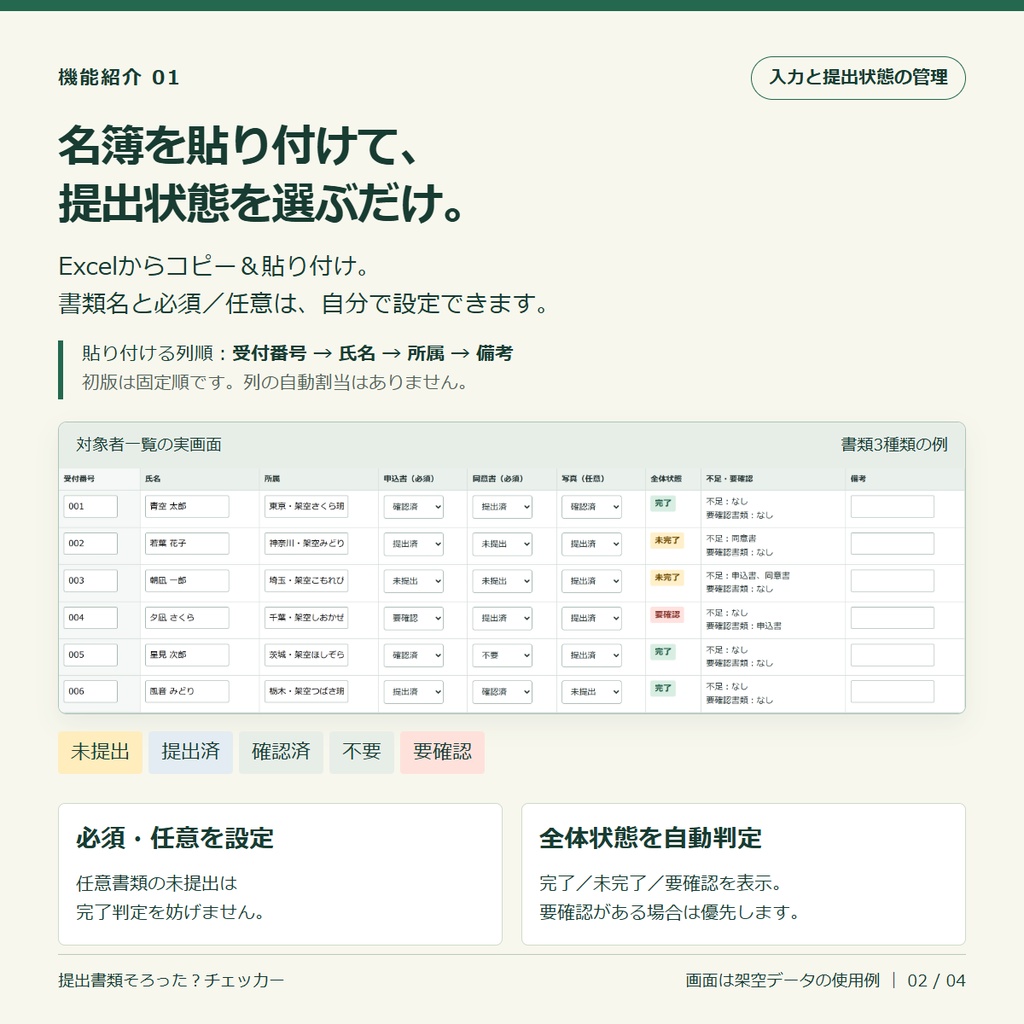Open 同意書 dropdown for row 003
The width and height of the screenshot is (1024, 1024).
502,581
